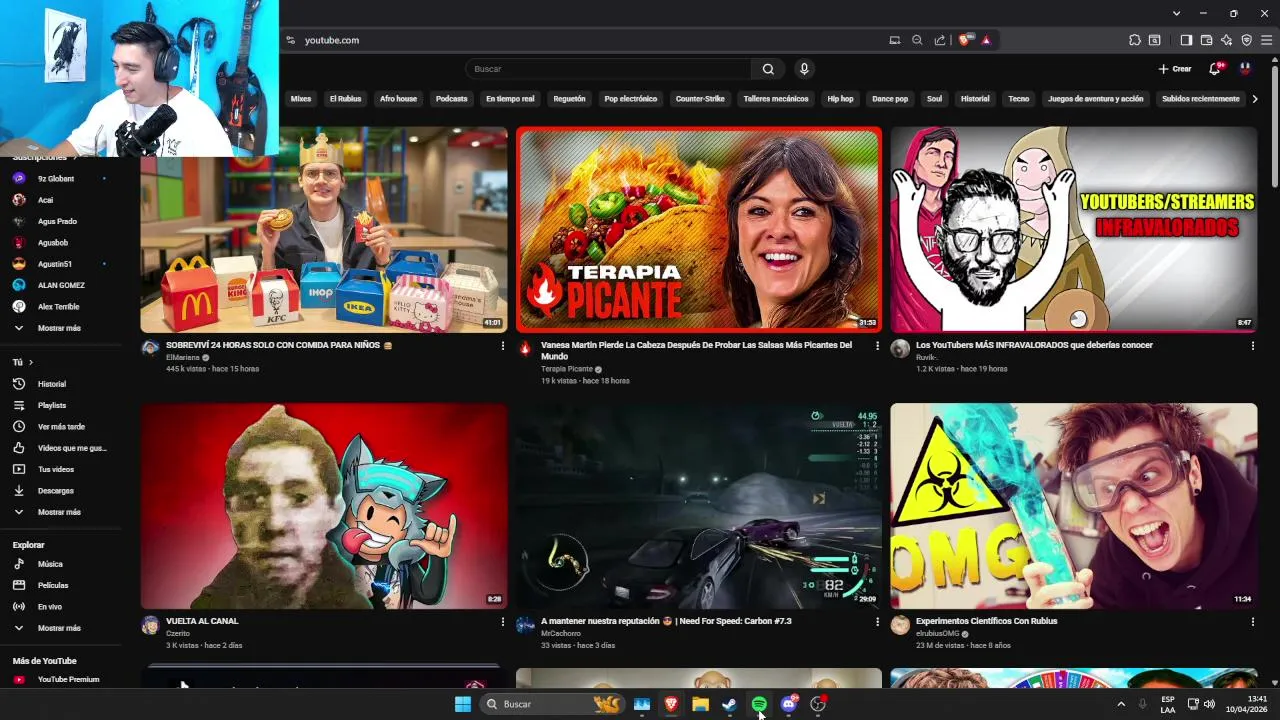Activate voice search microphone icon

[804, 69]
